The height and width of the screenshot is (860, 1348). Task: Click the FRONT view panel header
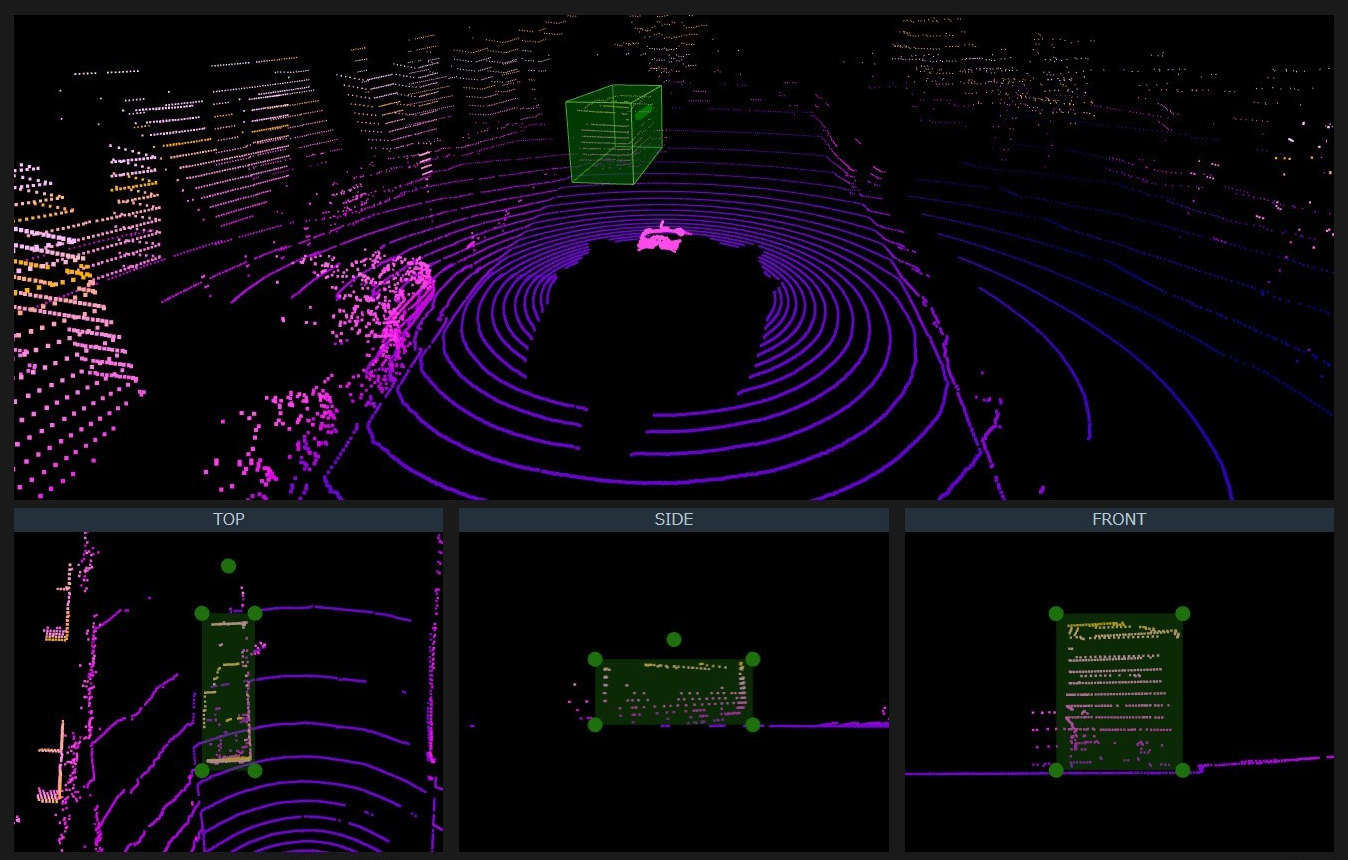pyautogui.click(x=1119, y=520)
